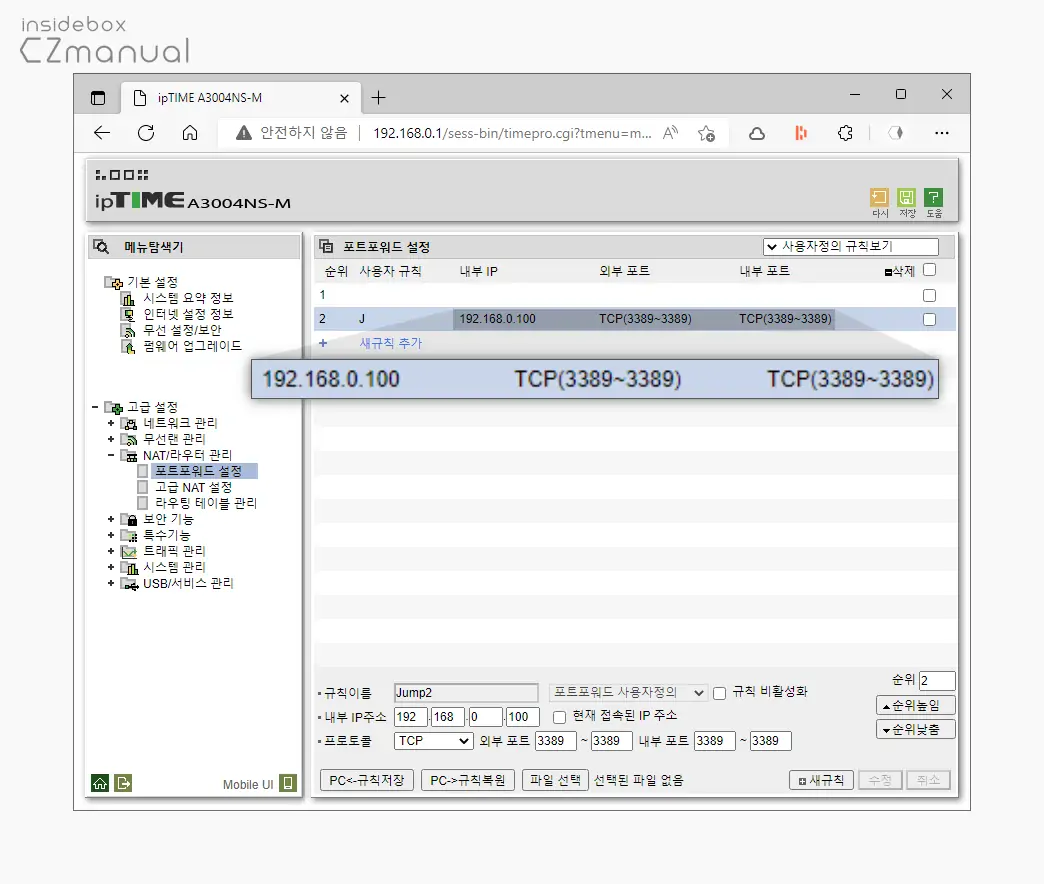The width and height of the screenshot is (1044, 884).
Task: Open 포트포워드 사용자정의 type dropdown
Action: pos(628,692)
